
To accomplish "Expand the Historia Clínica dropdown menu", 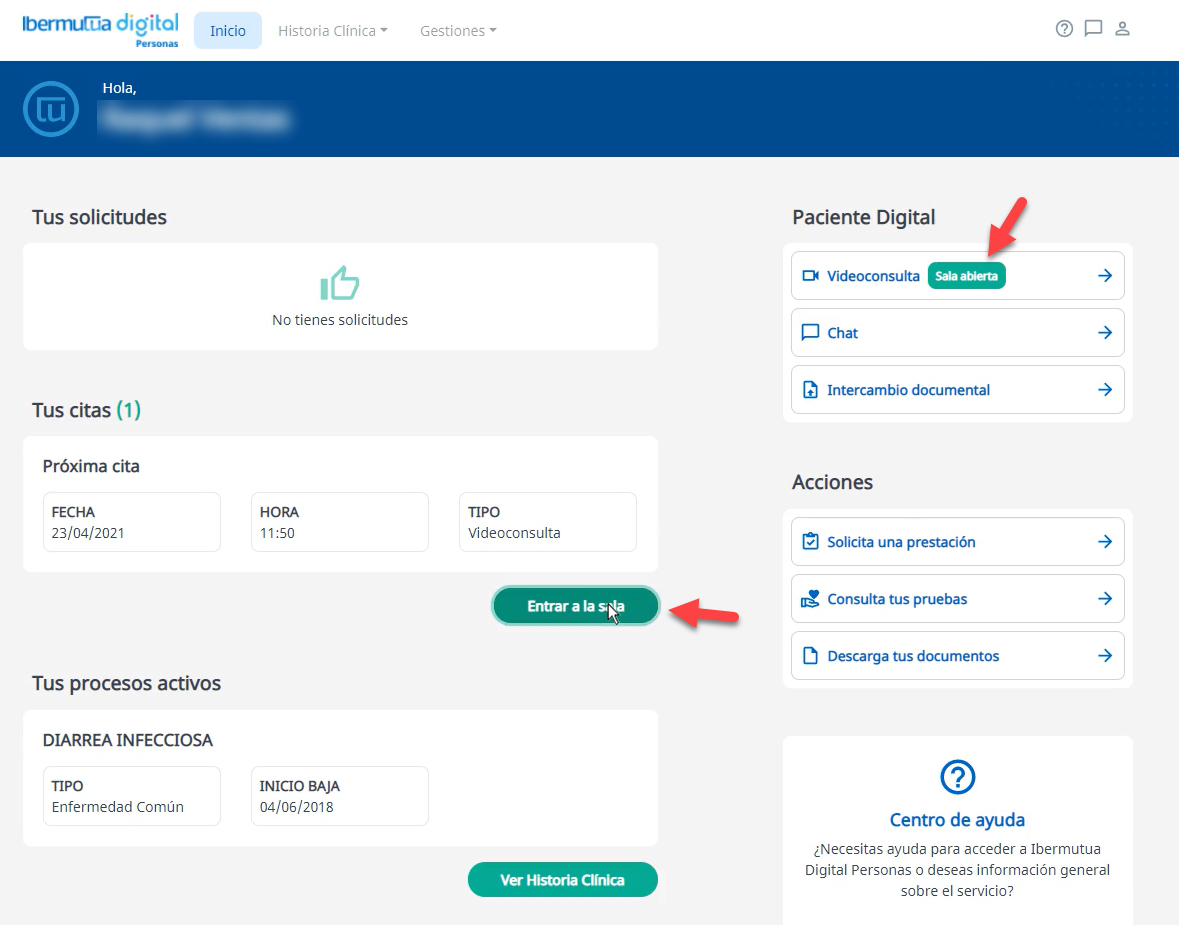I will tap(333, 31).
